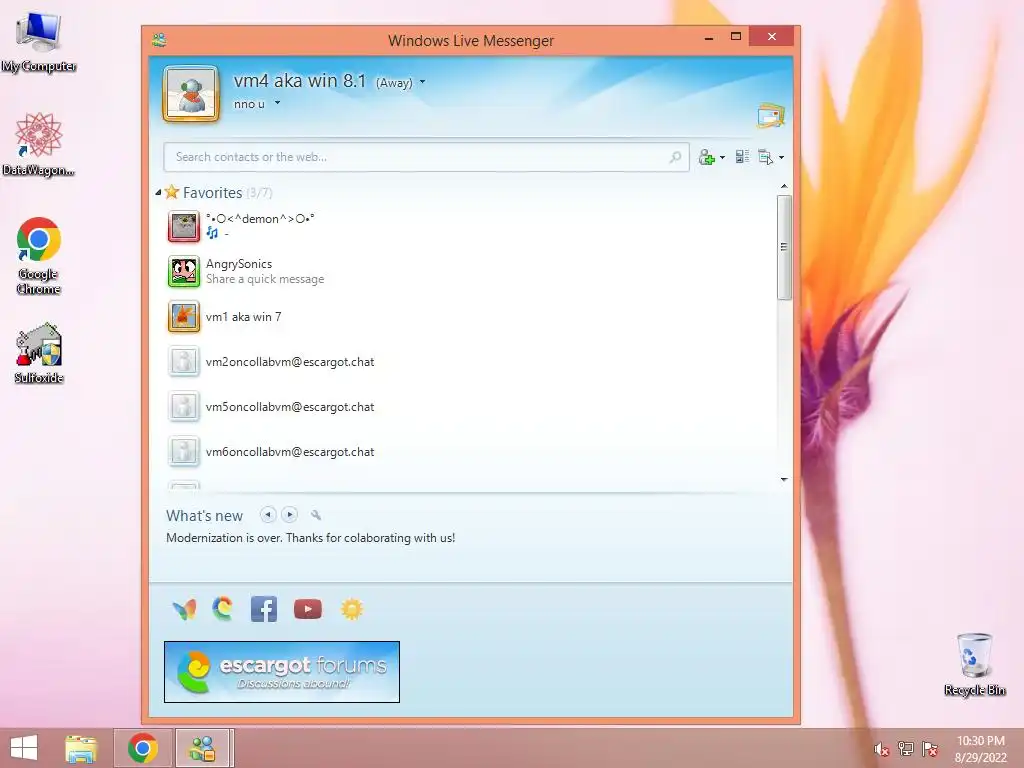Open Google Chrome desktop shortcut
Screen dimensions: 1024x768
(x=39, y=256)
